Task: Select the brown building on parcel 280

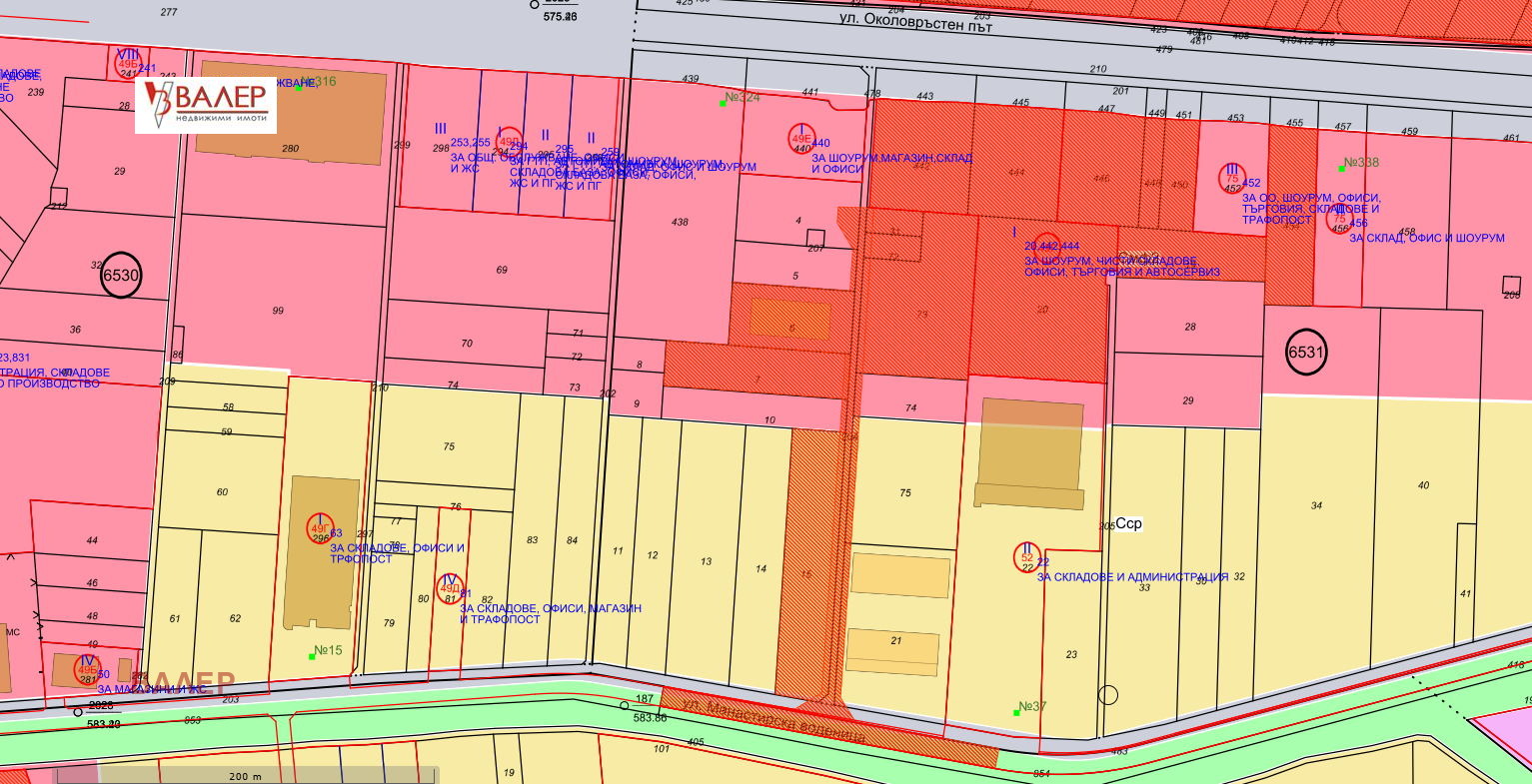Action: (291, 113)
